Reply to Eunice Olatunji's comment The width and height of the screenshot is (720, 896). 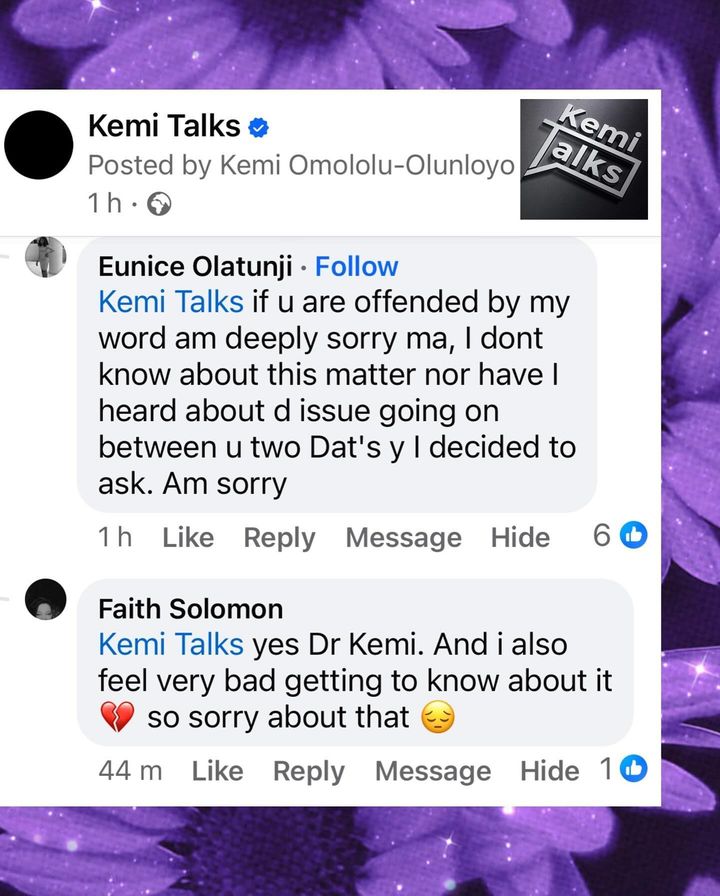click(279, 537)
